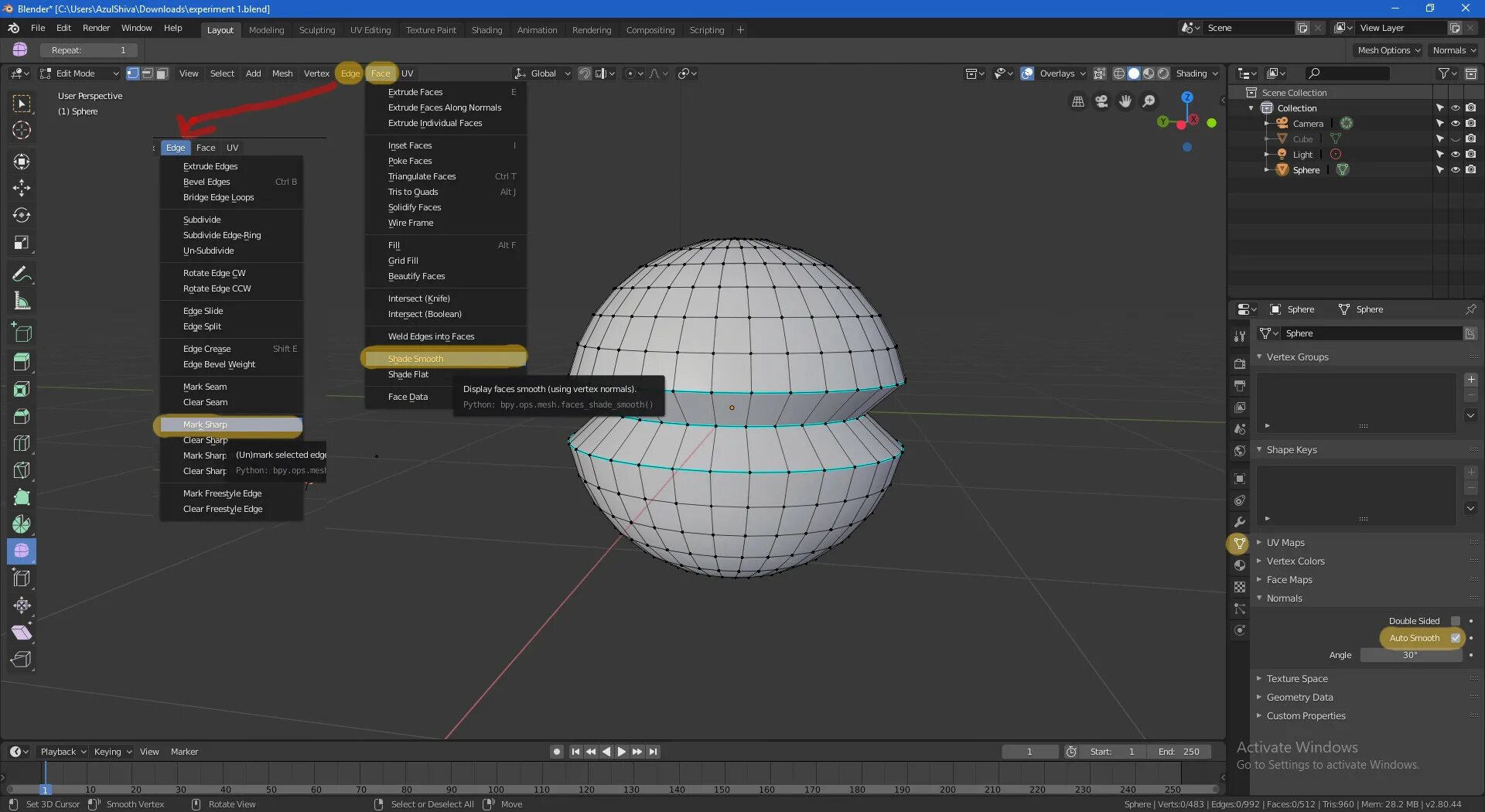Screen dimensions: 1485x812
Task: Select the Shrink/Fatten tool
Action: (22, 606)
